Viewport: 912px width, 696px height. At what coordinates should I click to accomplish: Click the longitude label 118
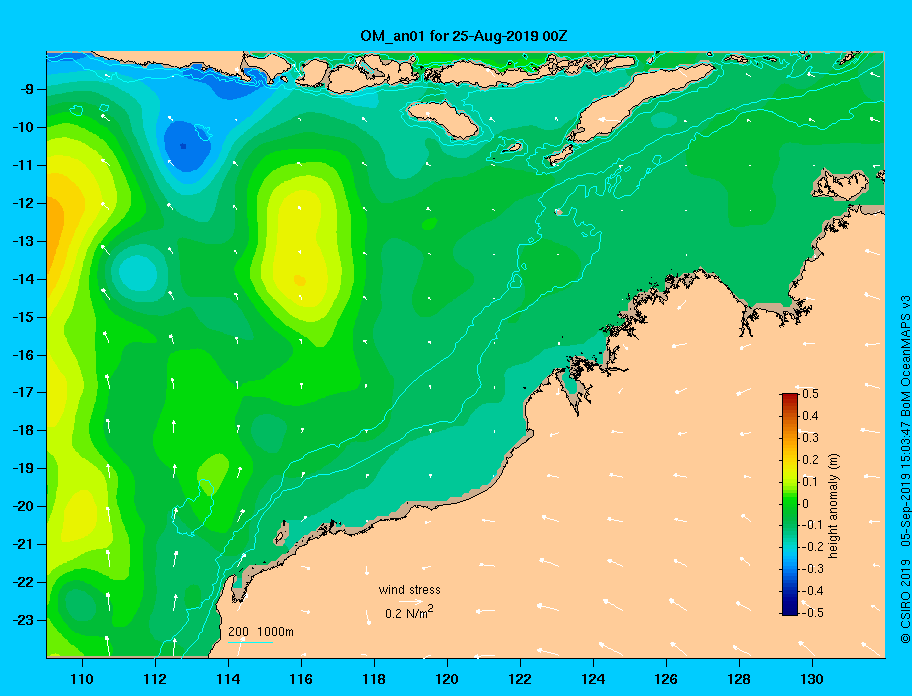tap(374, 679)
